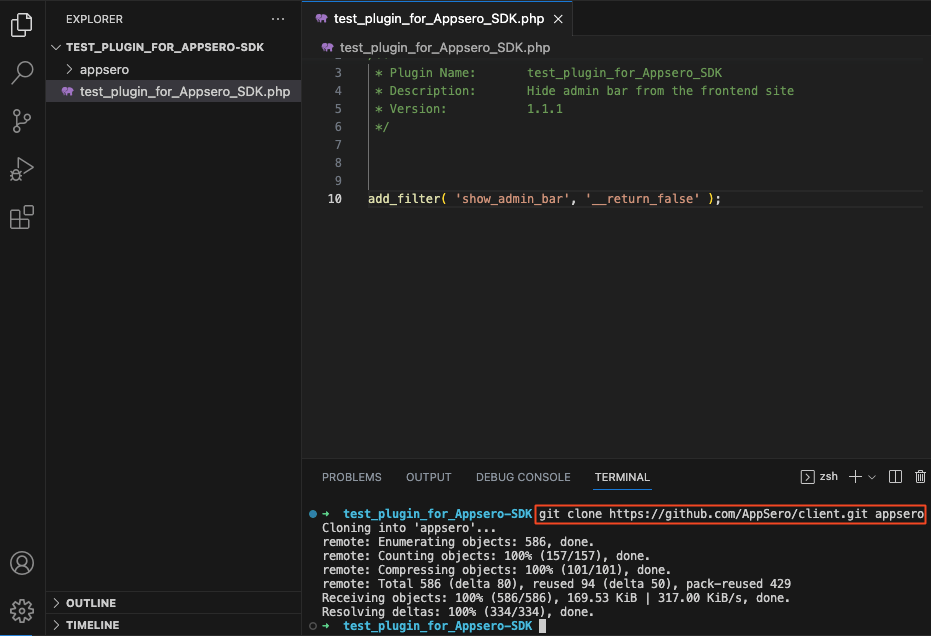
Task: Open Explorer more actions ellipsis
Action: coord(278,19)
